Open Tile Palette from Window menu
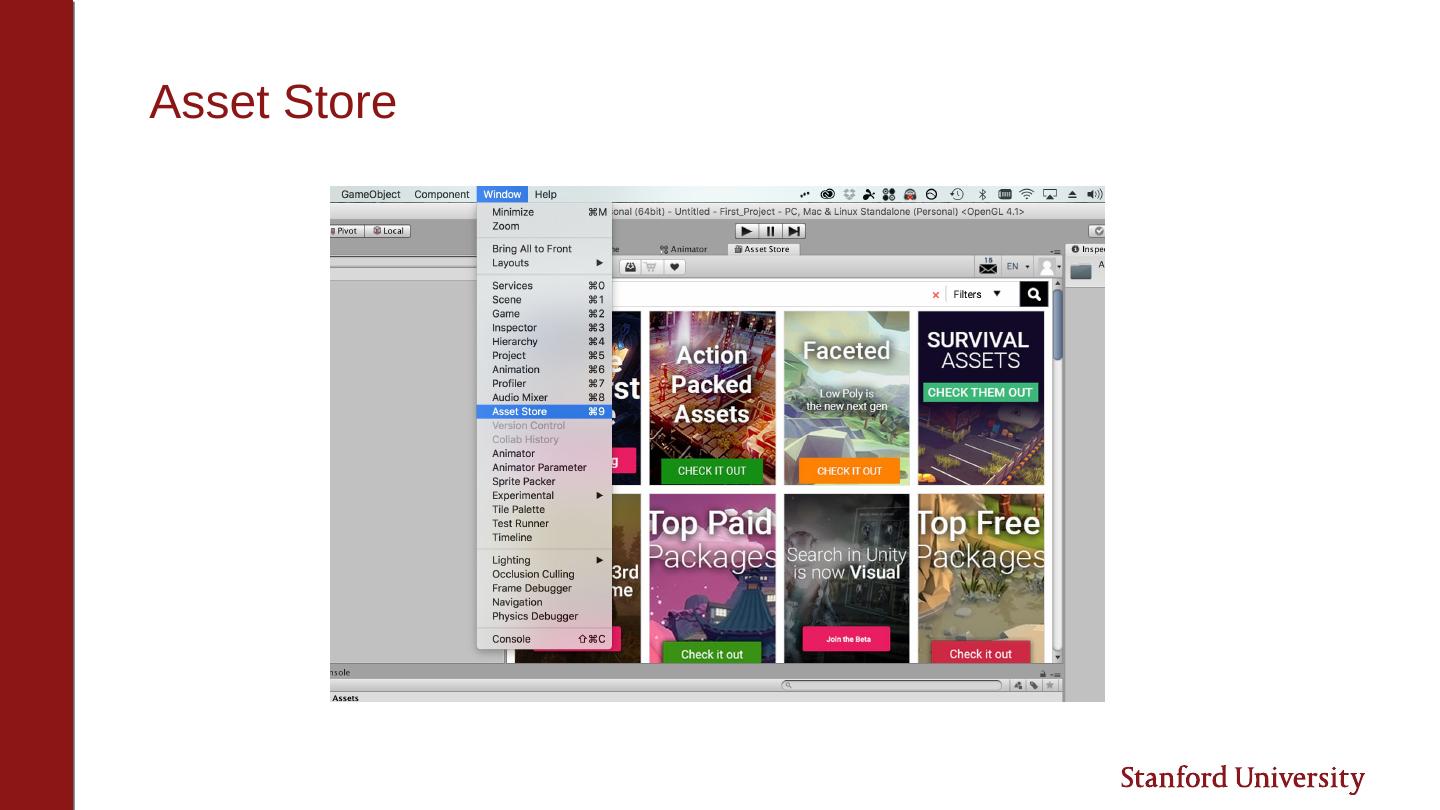This screenshot has width=1440, height=810. tap(544, 510)
